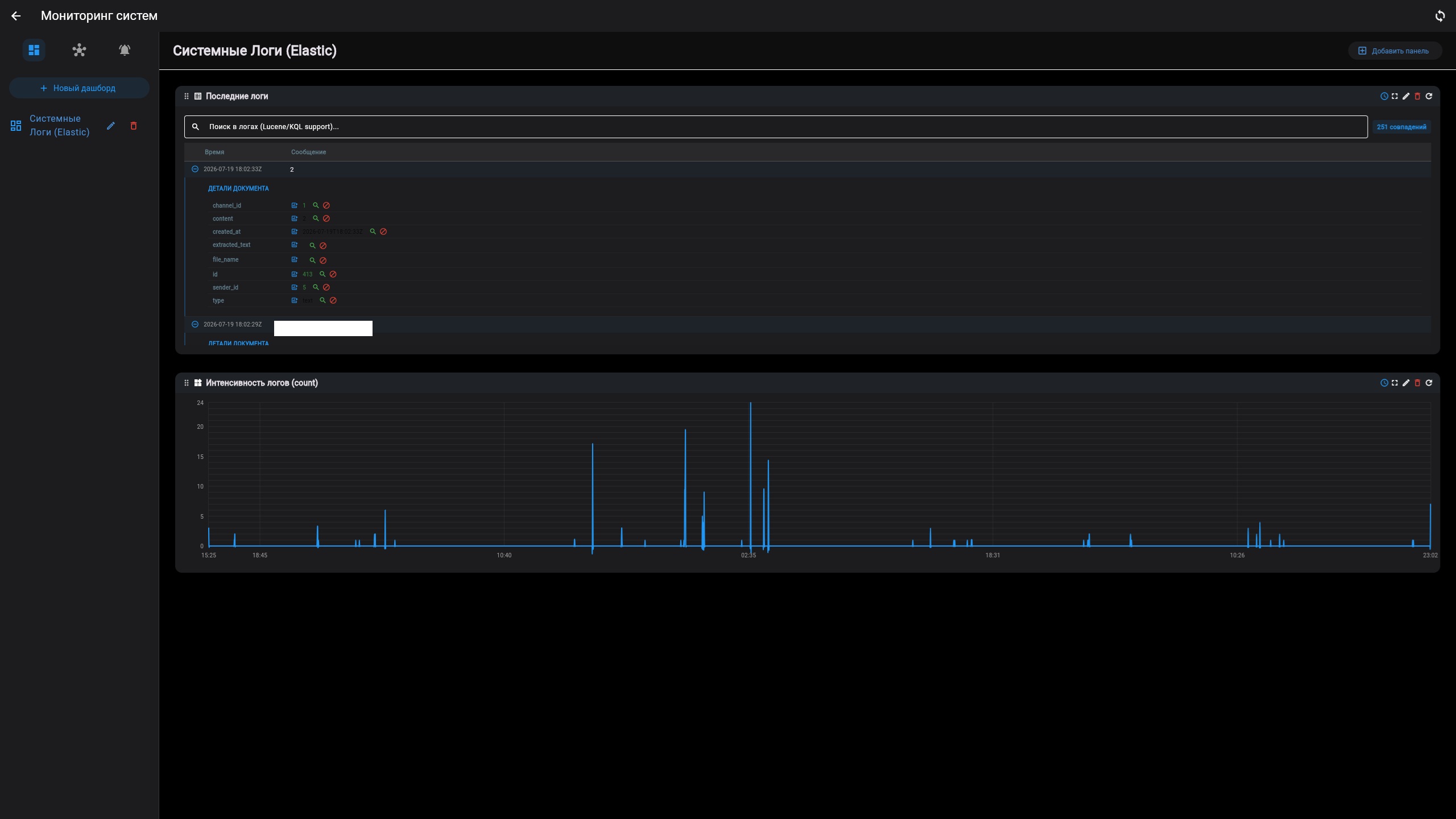Focus the Lucene/KQL log search field
1456x819 pixels.
coord(776,127)
